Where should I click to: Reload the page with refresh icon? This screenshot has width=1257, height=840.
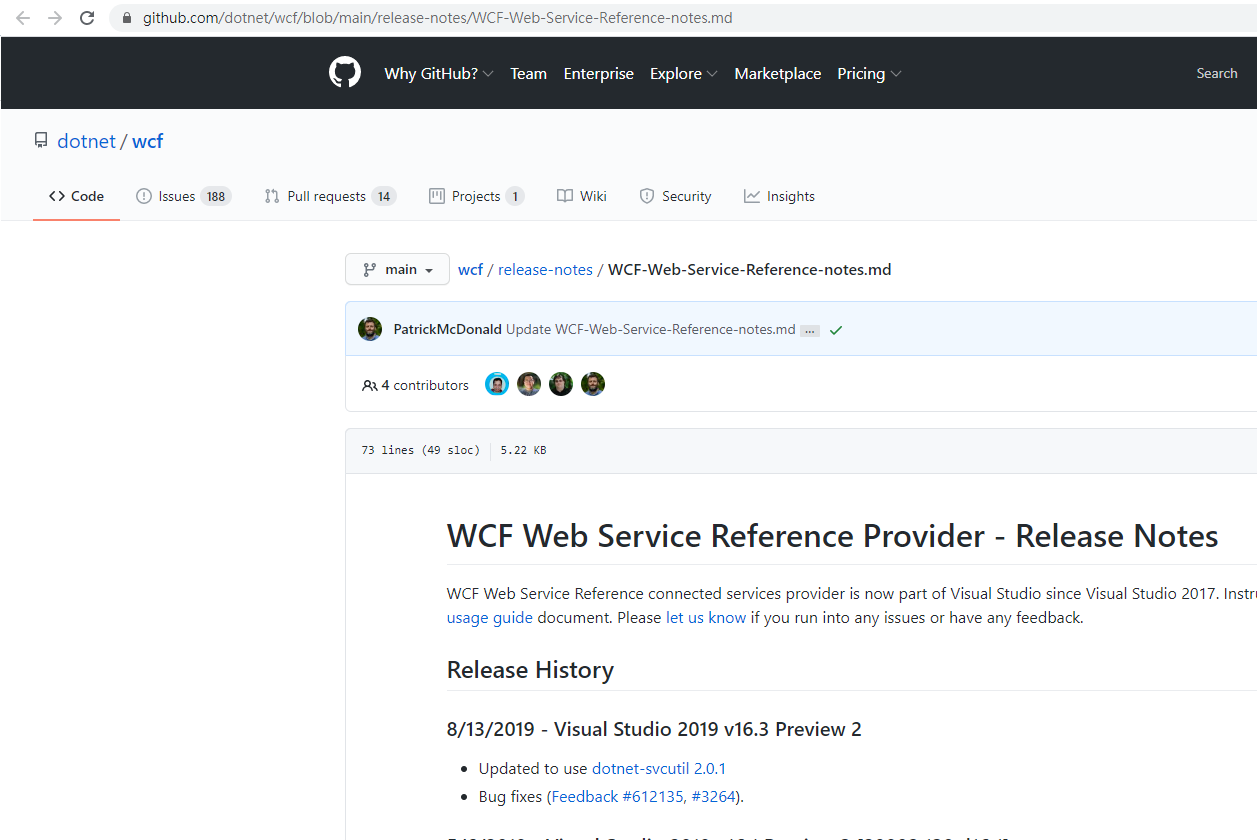coord(87,18)
